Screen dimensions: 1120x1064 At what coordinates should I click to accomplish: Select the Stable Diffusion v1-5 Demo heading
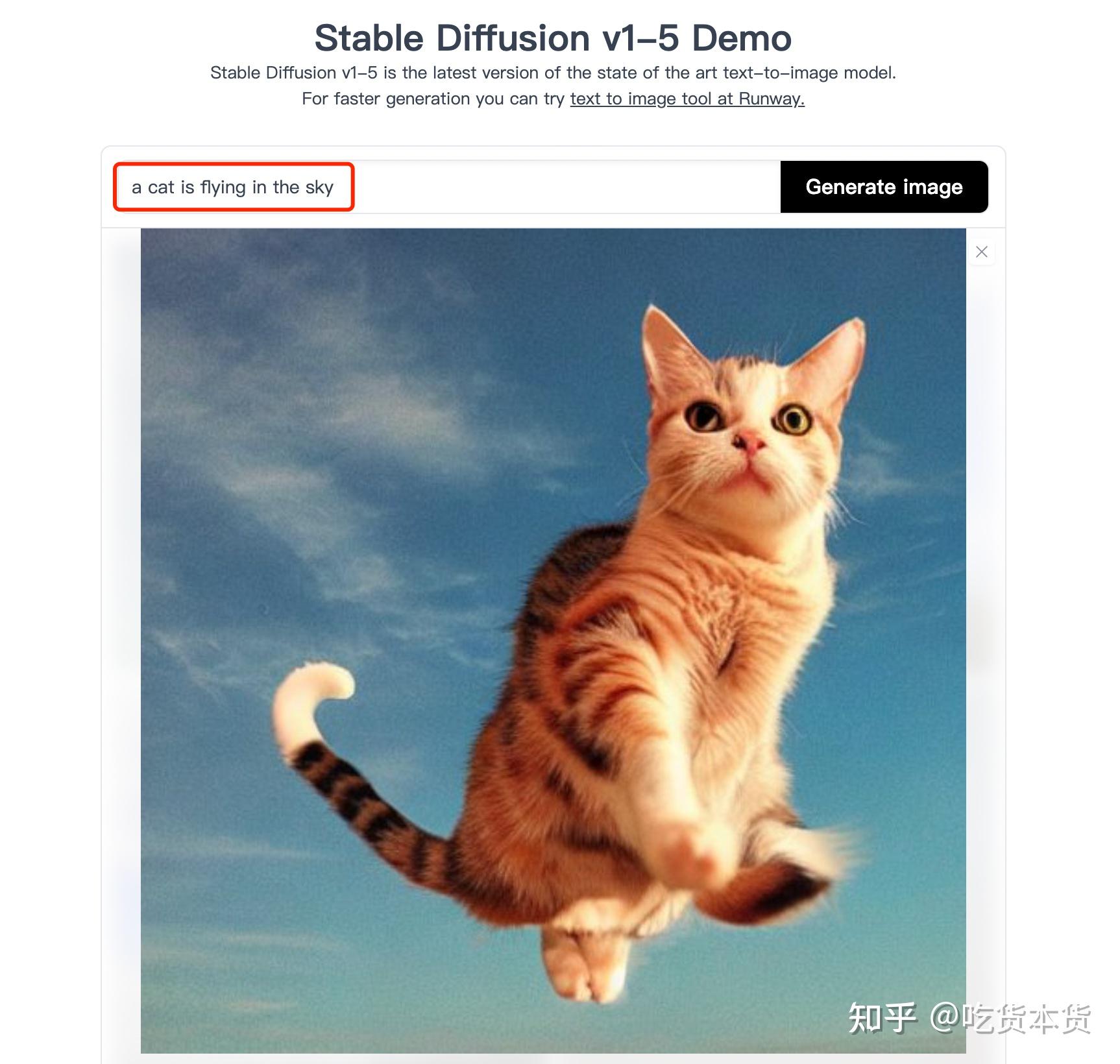pyautogui.click(x=553, y=38)
